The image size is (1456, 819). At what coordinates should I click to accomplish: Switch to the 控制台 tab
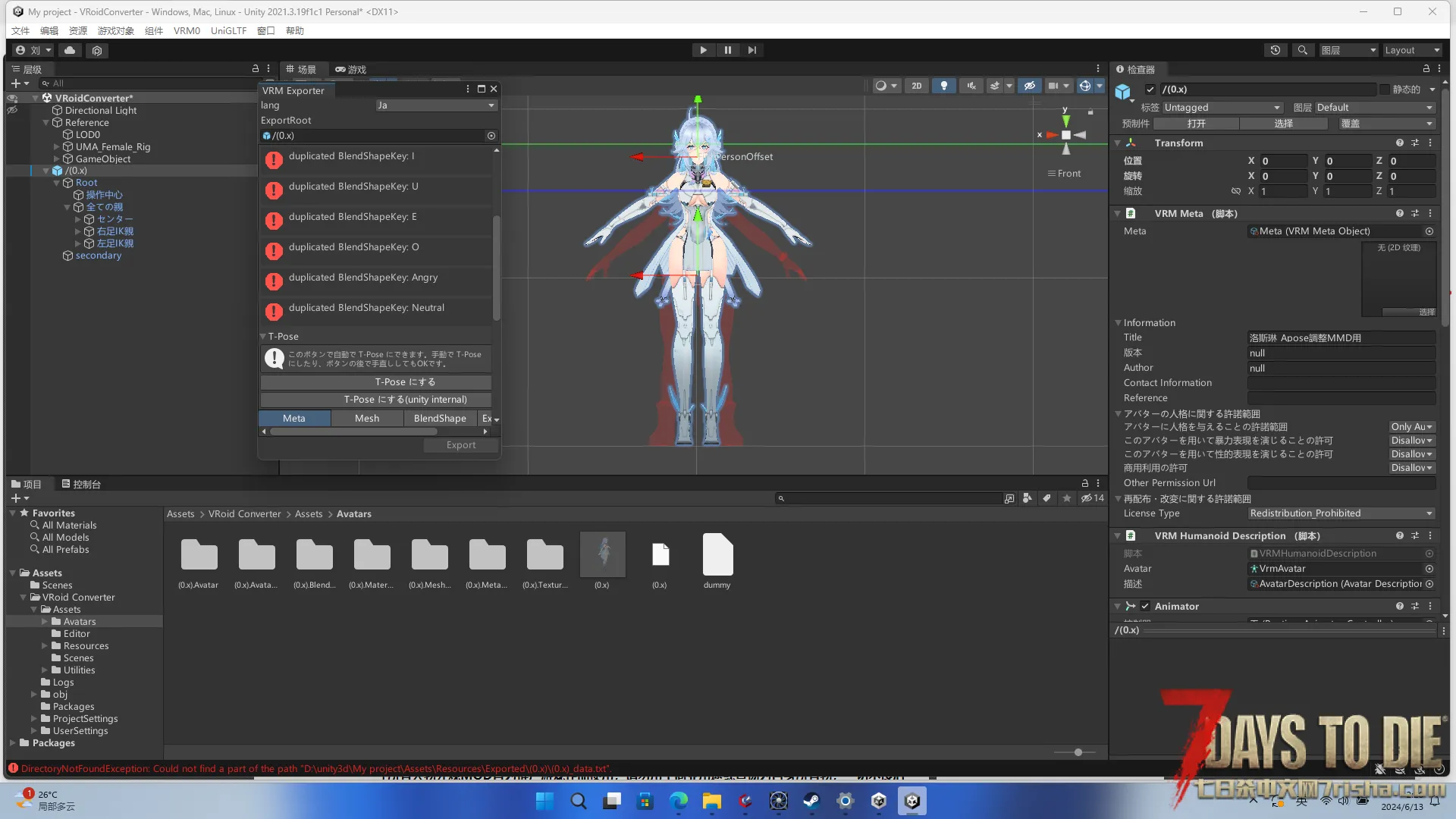point(81,484)
